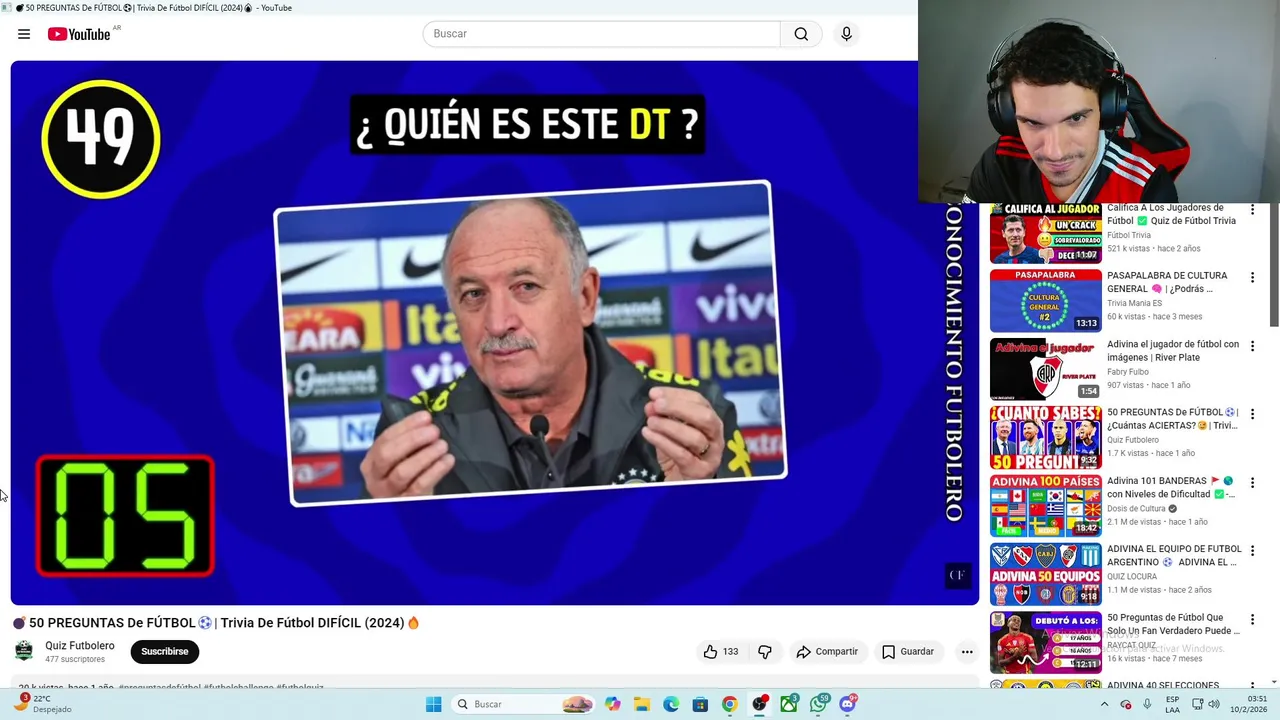
Task: Click channel name 'Fabry Fulbo' in sidebar
Action: [x=1127, y=372]
